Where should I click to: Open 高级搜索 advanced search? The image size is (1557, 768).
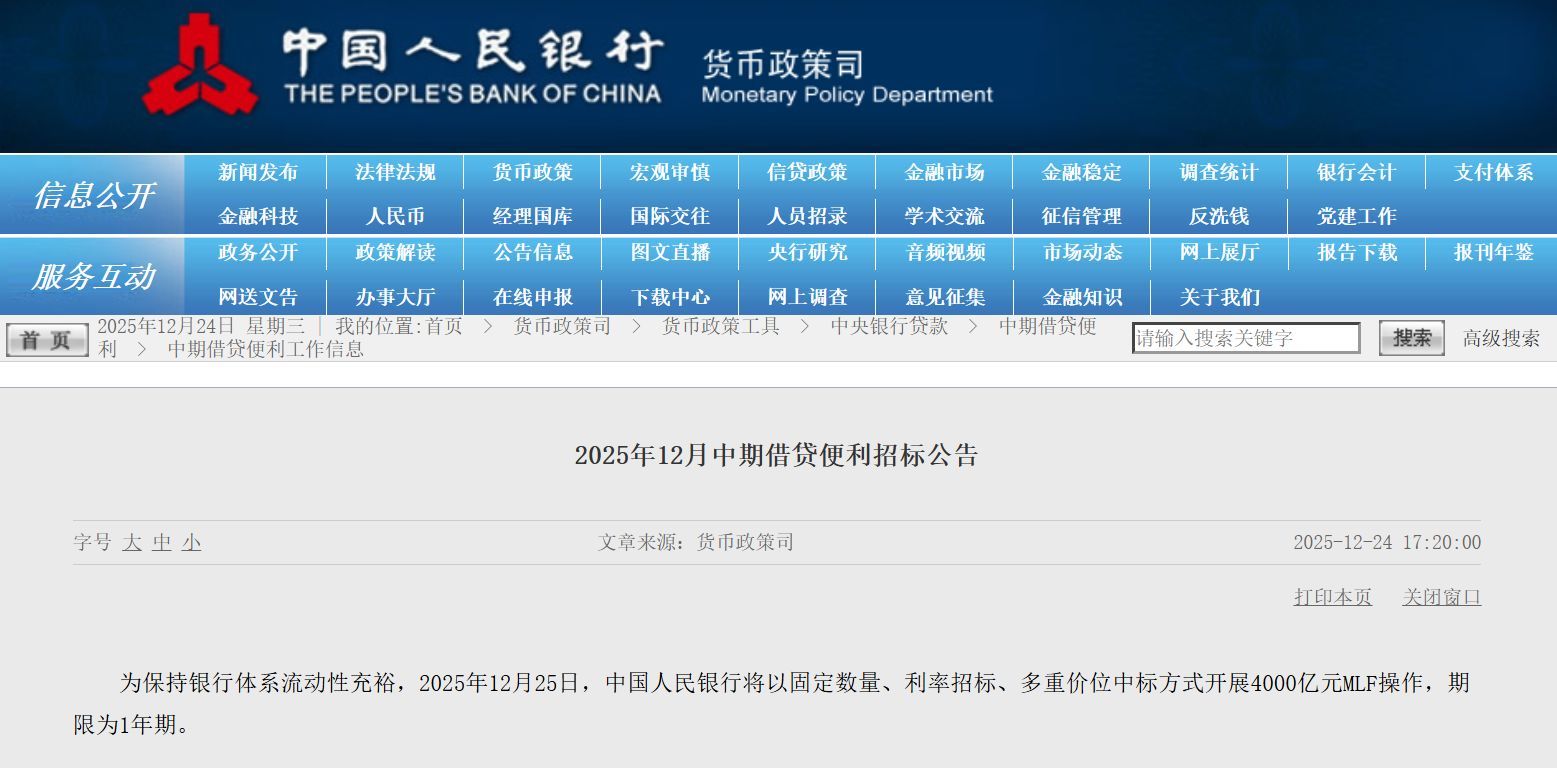pyautogui.click(x=1500, y=338)
